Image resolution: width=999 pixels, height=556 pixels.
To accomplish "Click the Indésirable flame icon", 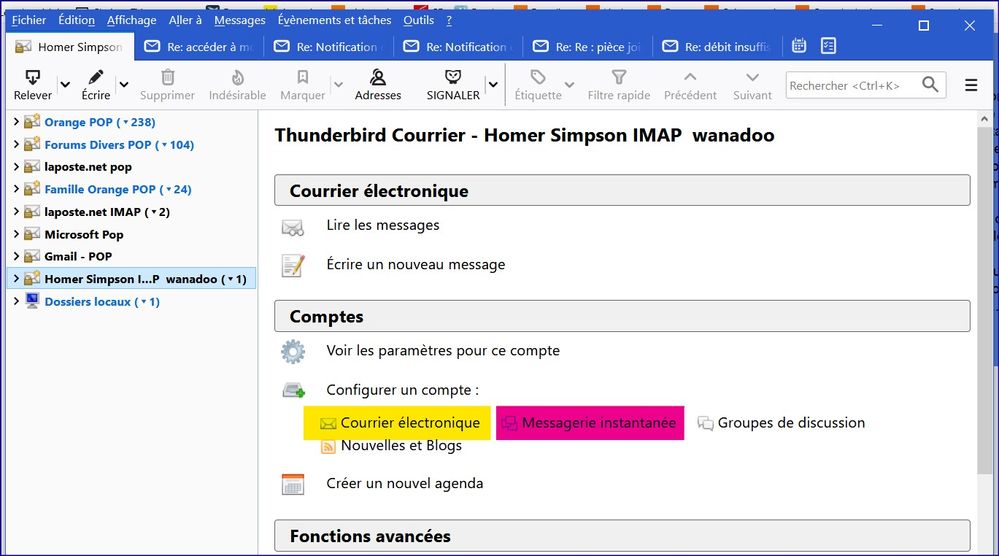I will point(237,78).
